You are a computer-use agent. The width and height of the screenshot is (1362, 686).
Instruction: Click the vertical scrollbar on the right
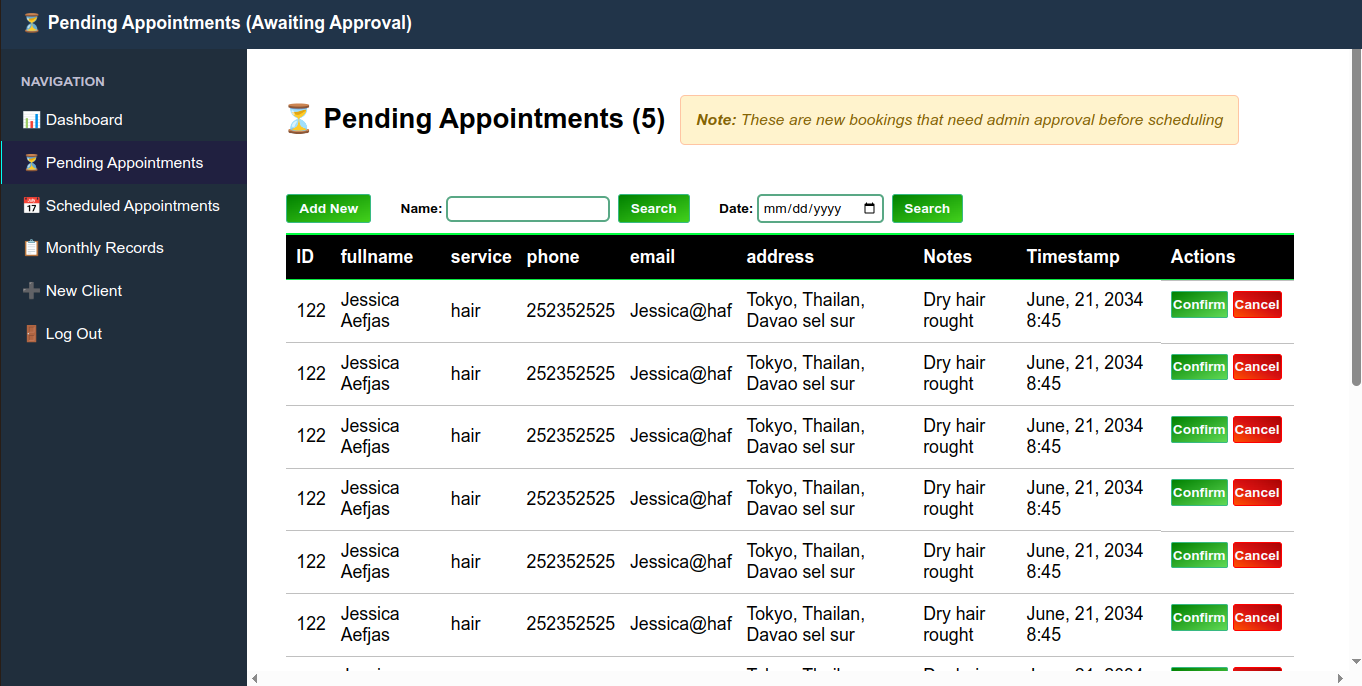pyautogui.click(x=1356, y=220)
